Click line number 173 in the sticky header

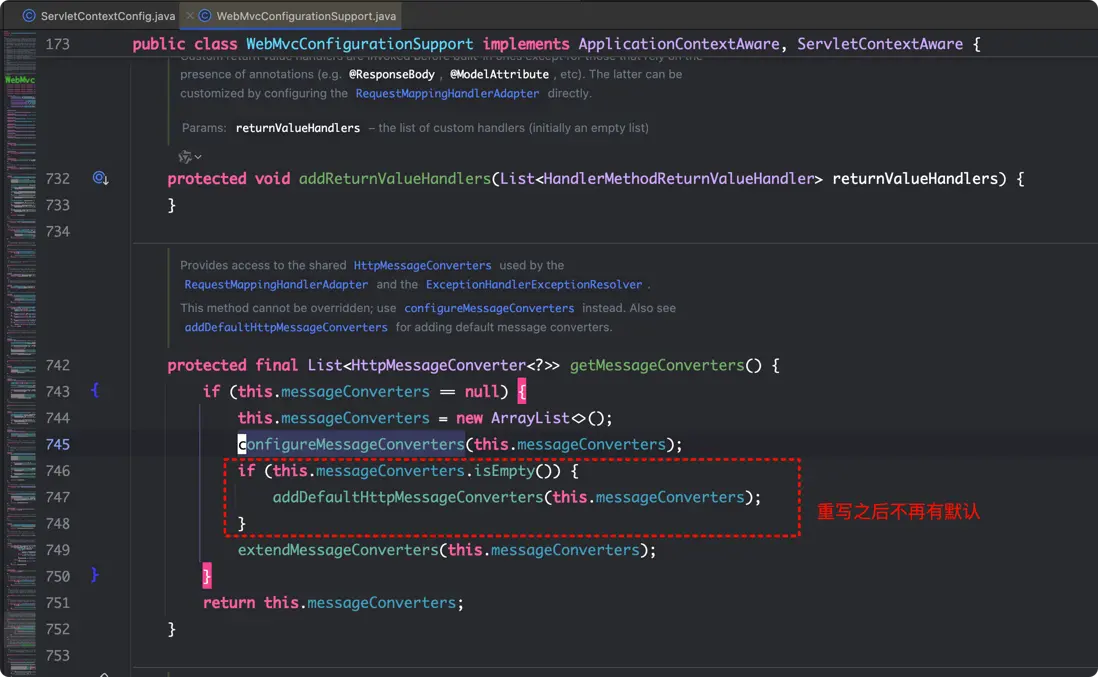click(x=57, y=44)
